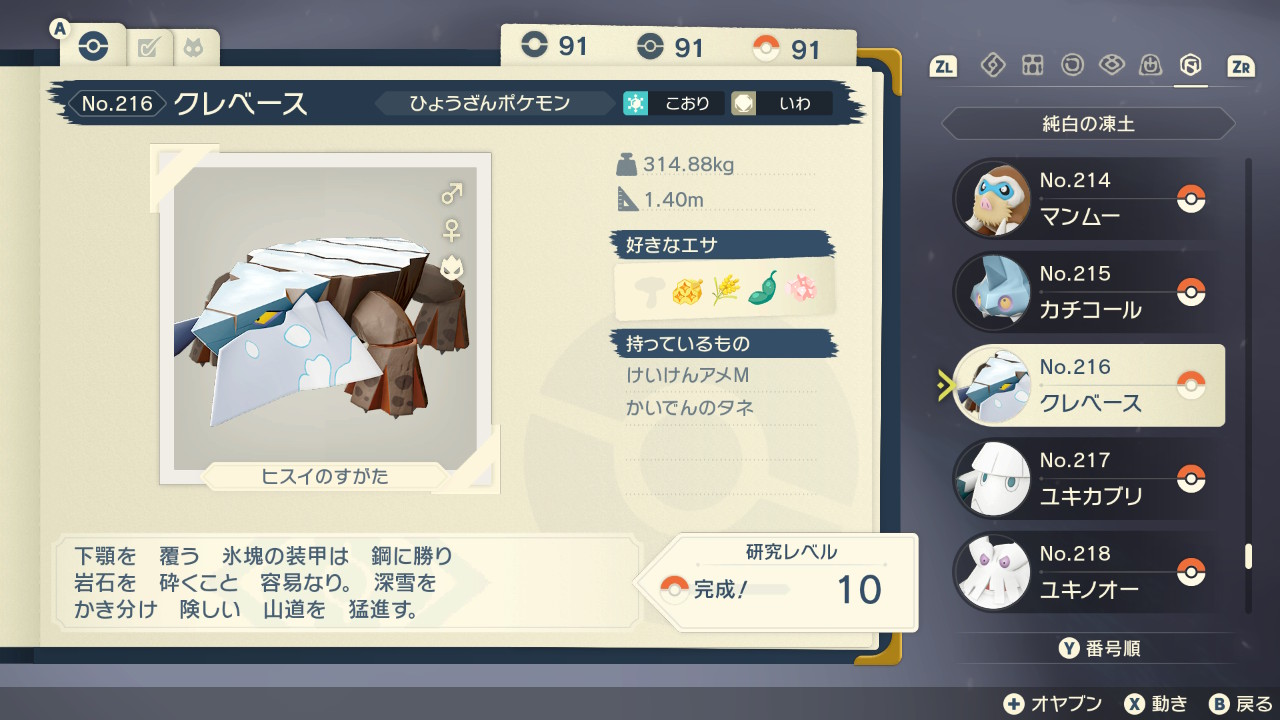Click the honey cake food icon
This screenshot has width=1280, height=720.
[686, 290]
